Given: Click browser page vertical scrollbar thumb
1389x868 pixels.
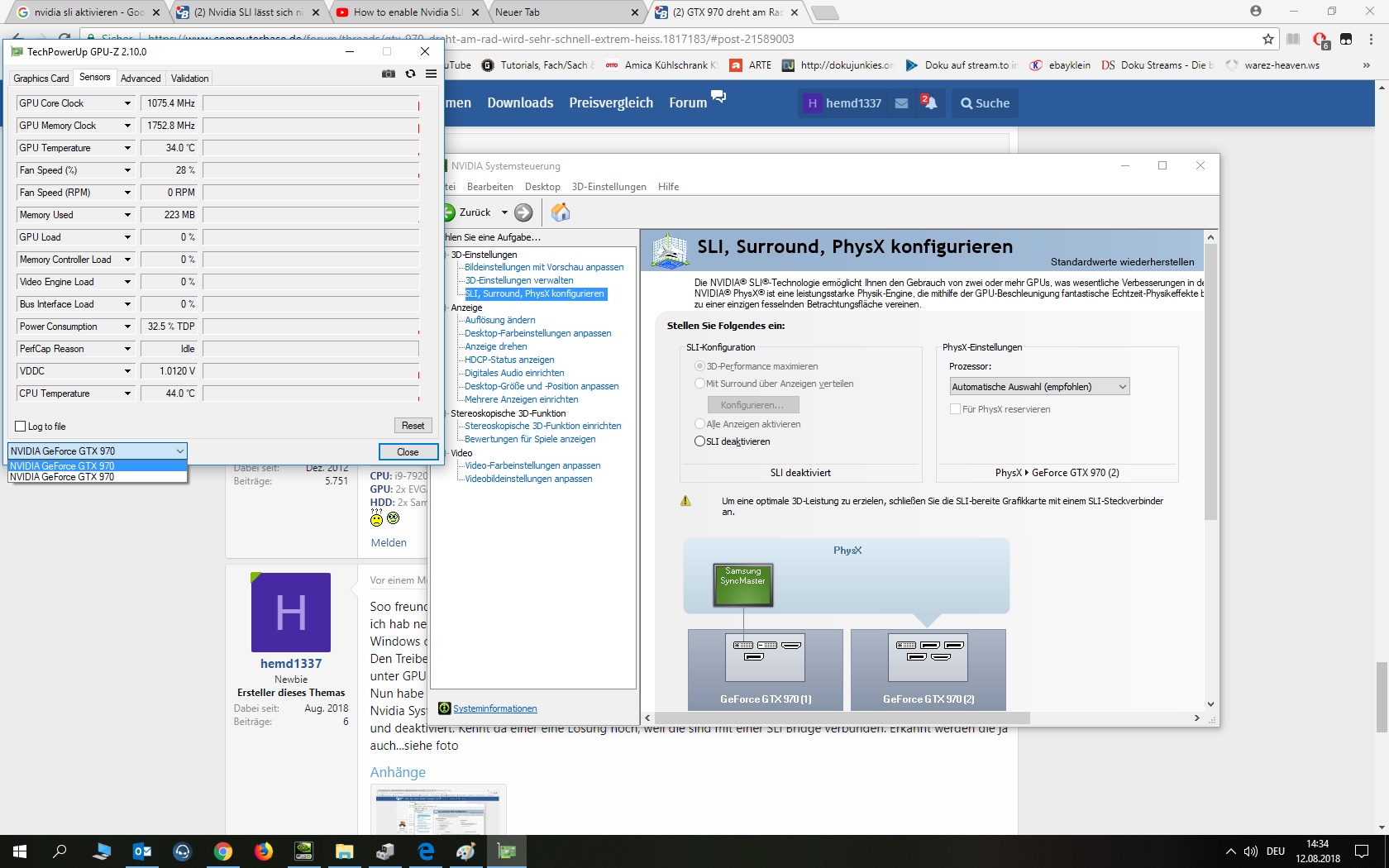Looking at the screenshot, I should (x=1382, y=697).
